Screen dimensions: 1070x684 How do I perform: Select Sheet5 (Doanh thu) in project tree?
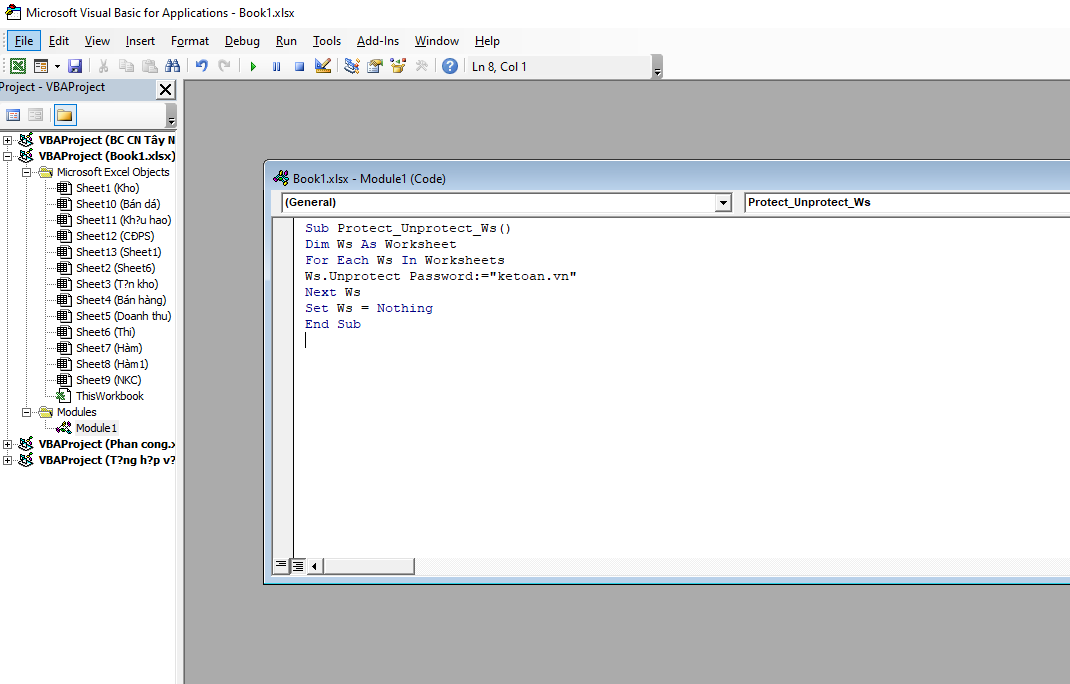[123, 316]
